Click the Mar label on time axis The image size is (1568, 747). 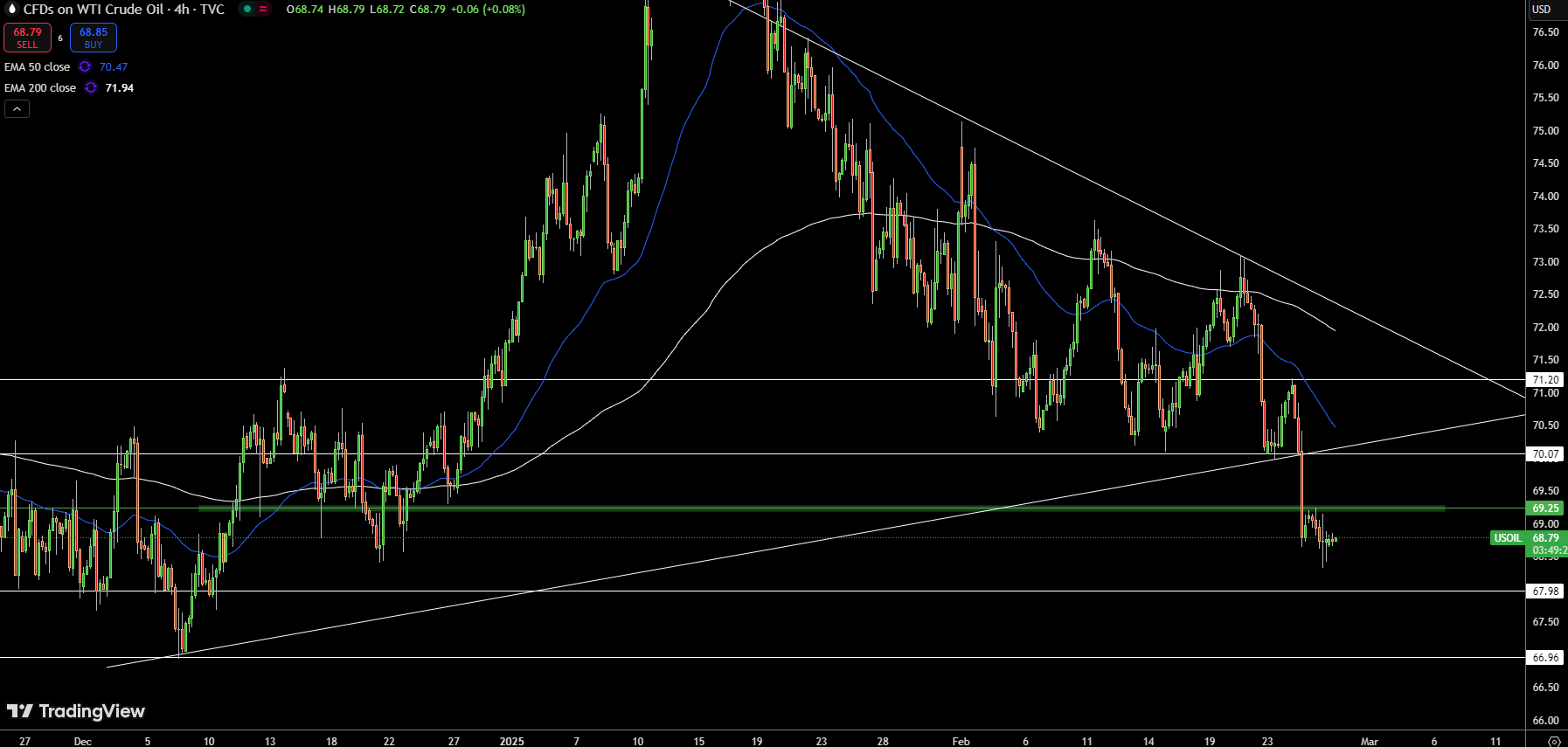pyautogui.click(x=1370, y=741)
